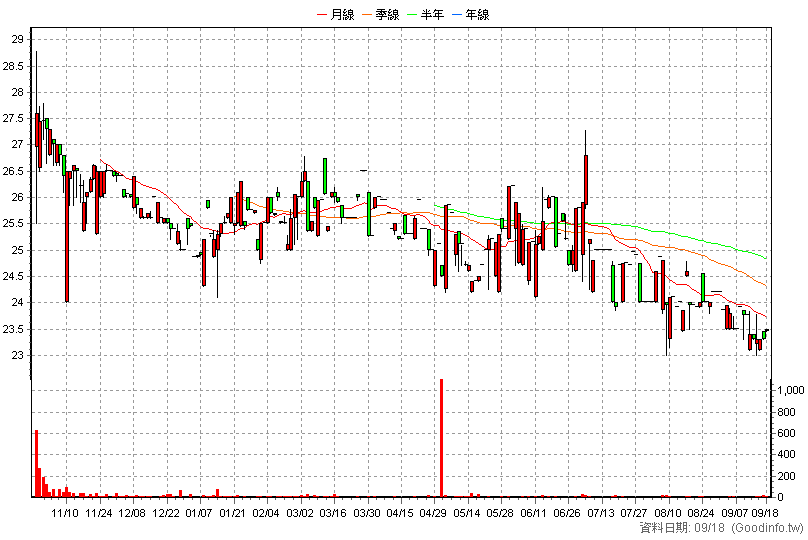Click the 04/29 date label
Image resolution: width=808 pixels, height=540 pixels.
tap(433, 513)
